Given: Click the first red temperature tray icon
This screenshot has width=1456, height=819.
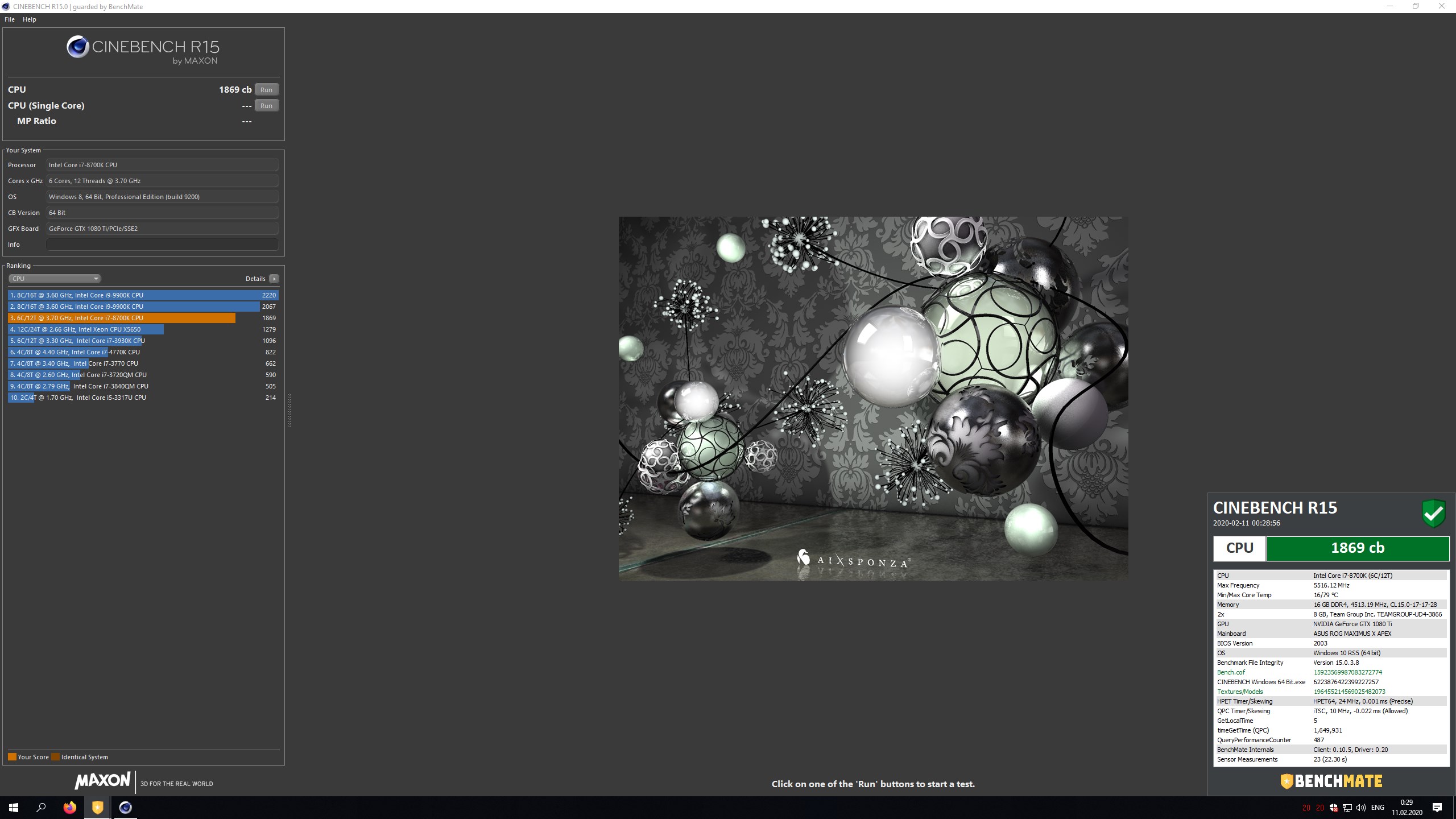Looking at the screenshot, I should pos(1306,808).
